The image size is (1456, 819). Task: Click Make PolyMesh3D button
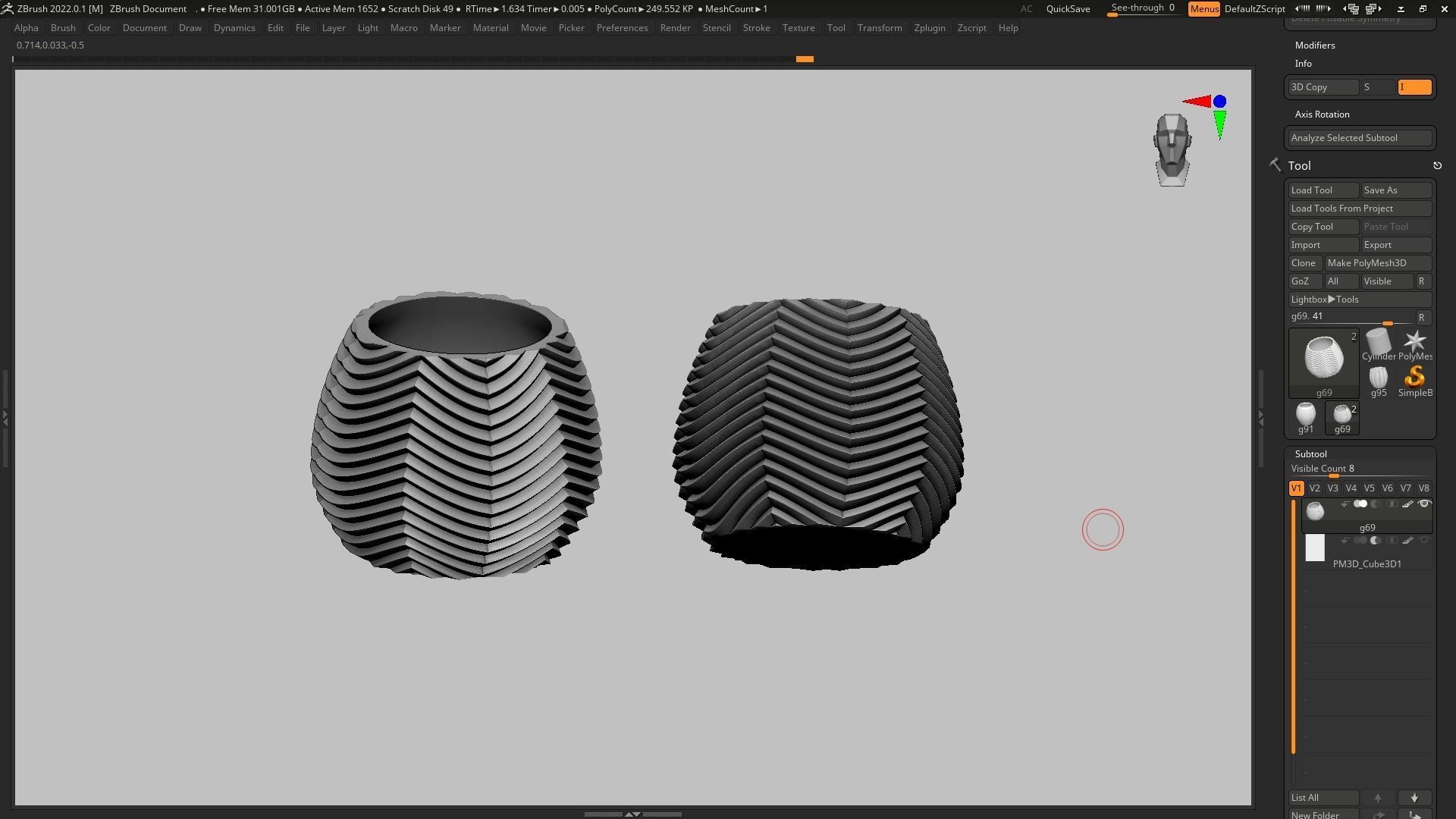pos(1378,263)
